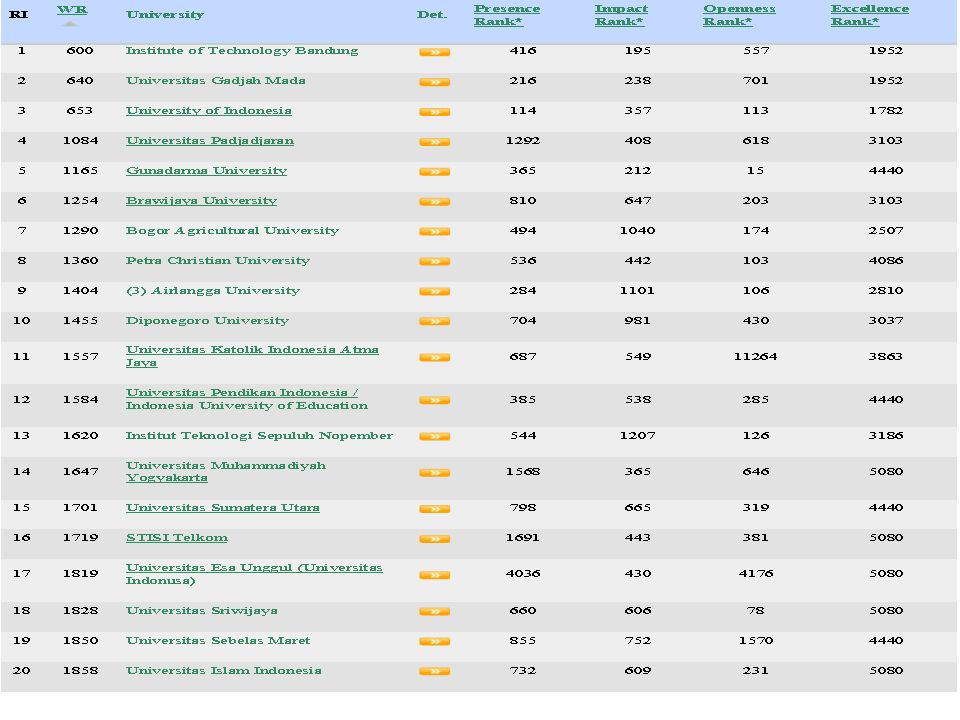Sort by the WR column header
Viewport: 960px width, 720px height.
[72, 10]
